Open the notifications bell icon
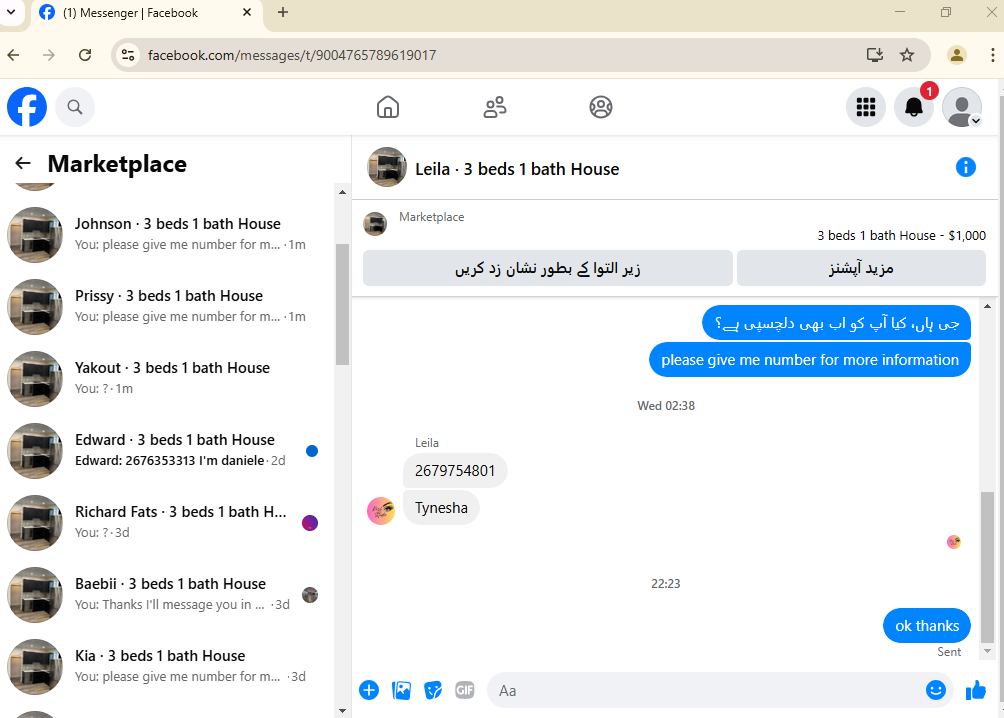This screenshot has width=1004, height=718. [x=914, y=107]
